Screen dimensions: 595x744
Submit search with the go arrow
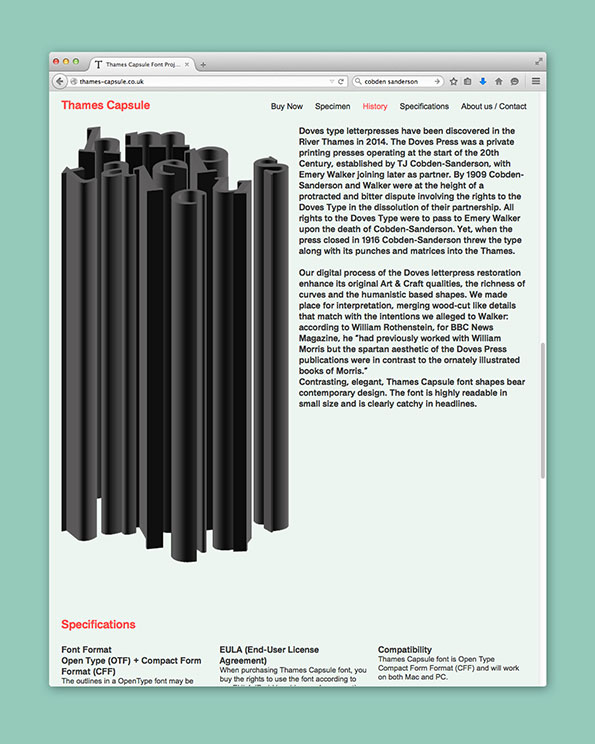click(x=437, y=82)
